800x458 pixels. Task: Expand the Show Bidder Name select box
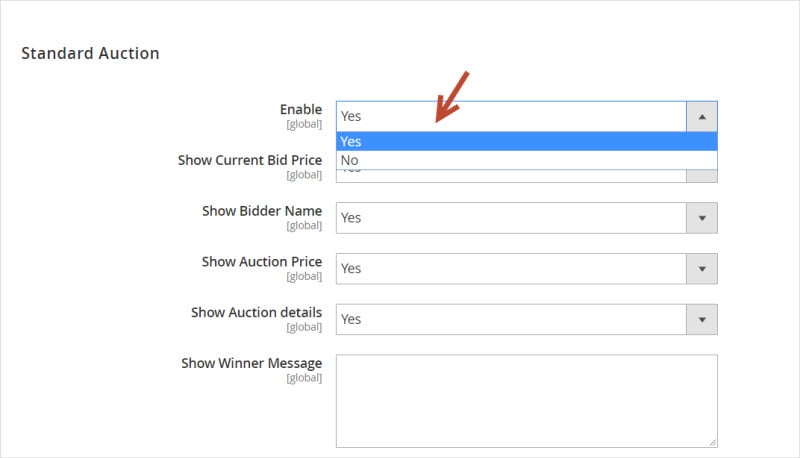tap(527, 218)
